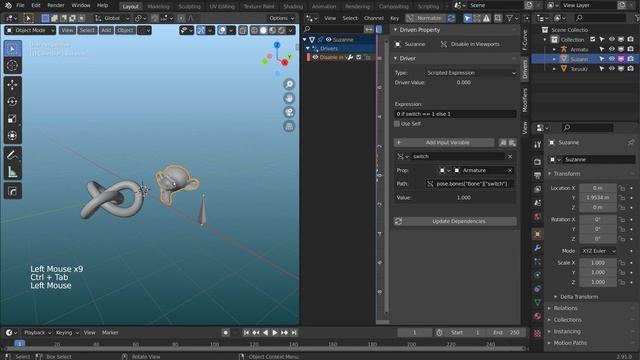Remove the switch input variable
This screenshot has width=640, height=360.
click(510, 156)
